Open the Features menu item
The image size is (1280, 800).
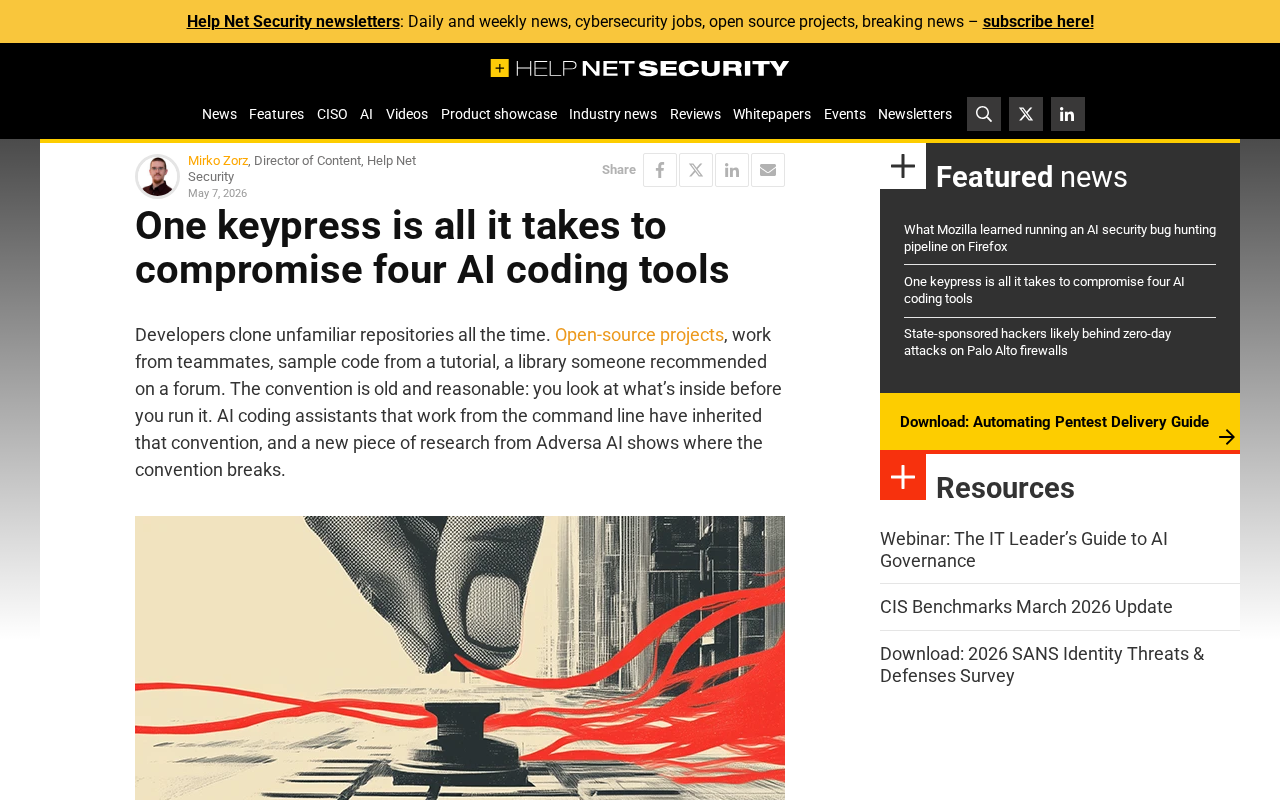click(x=276, y=114)
